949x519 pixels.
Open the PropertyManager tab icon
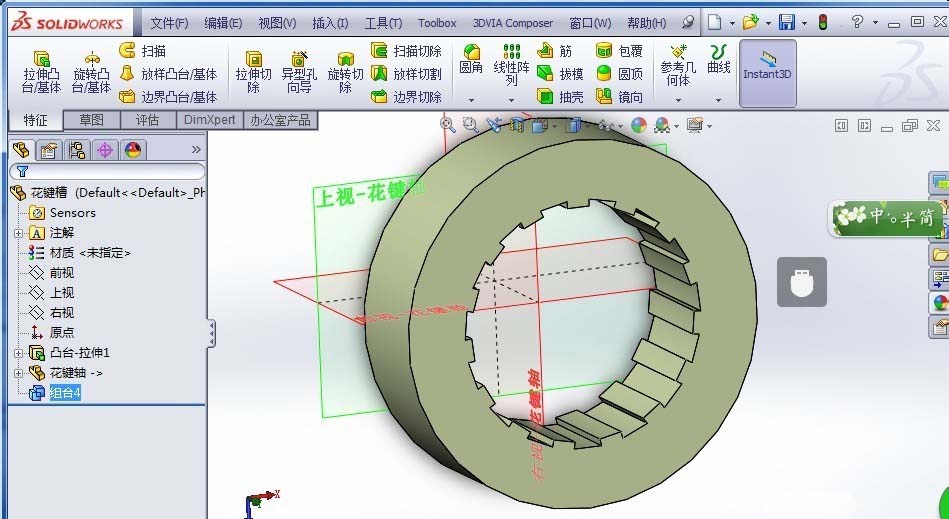coord(49,149)
